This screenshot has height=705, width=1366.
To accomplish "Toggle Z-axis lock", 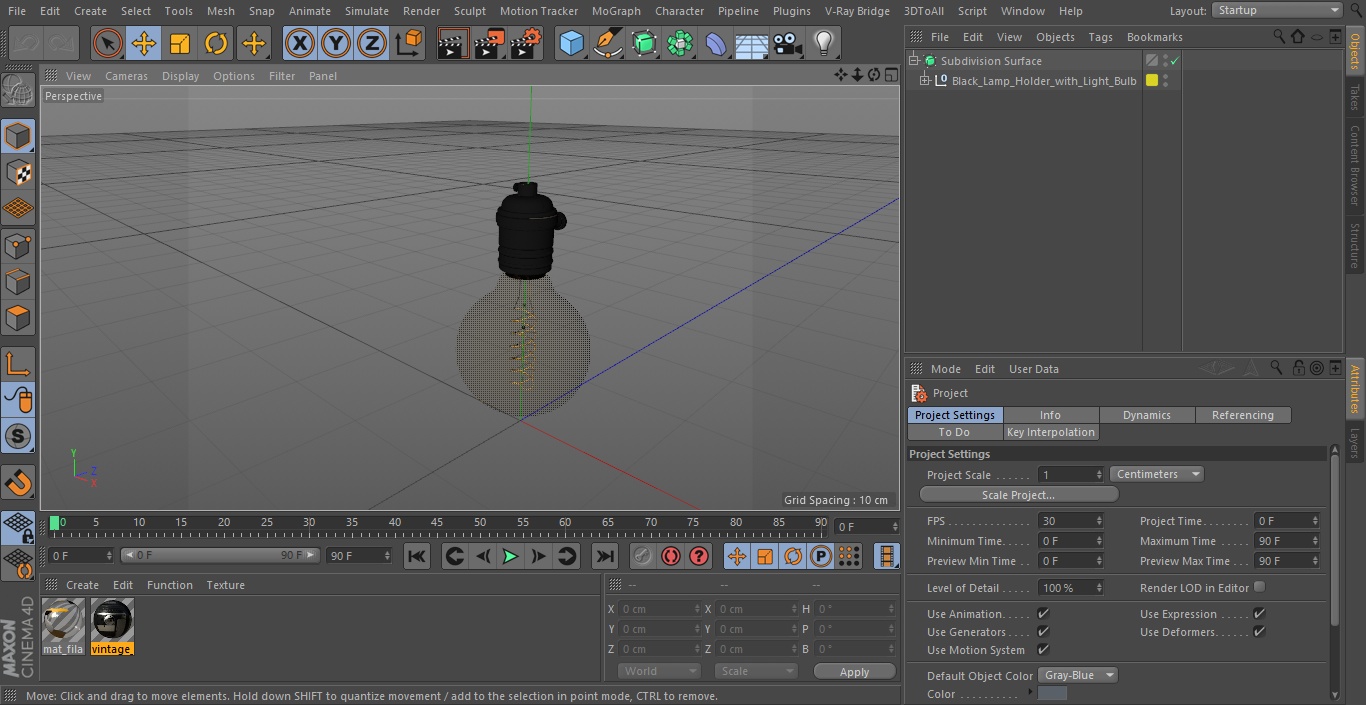I will [x=372, y=43].
